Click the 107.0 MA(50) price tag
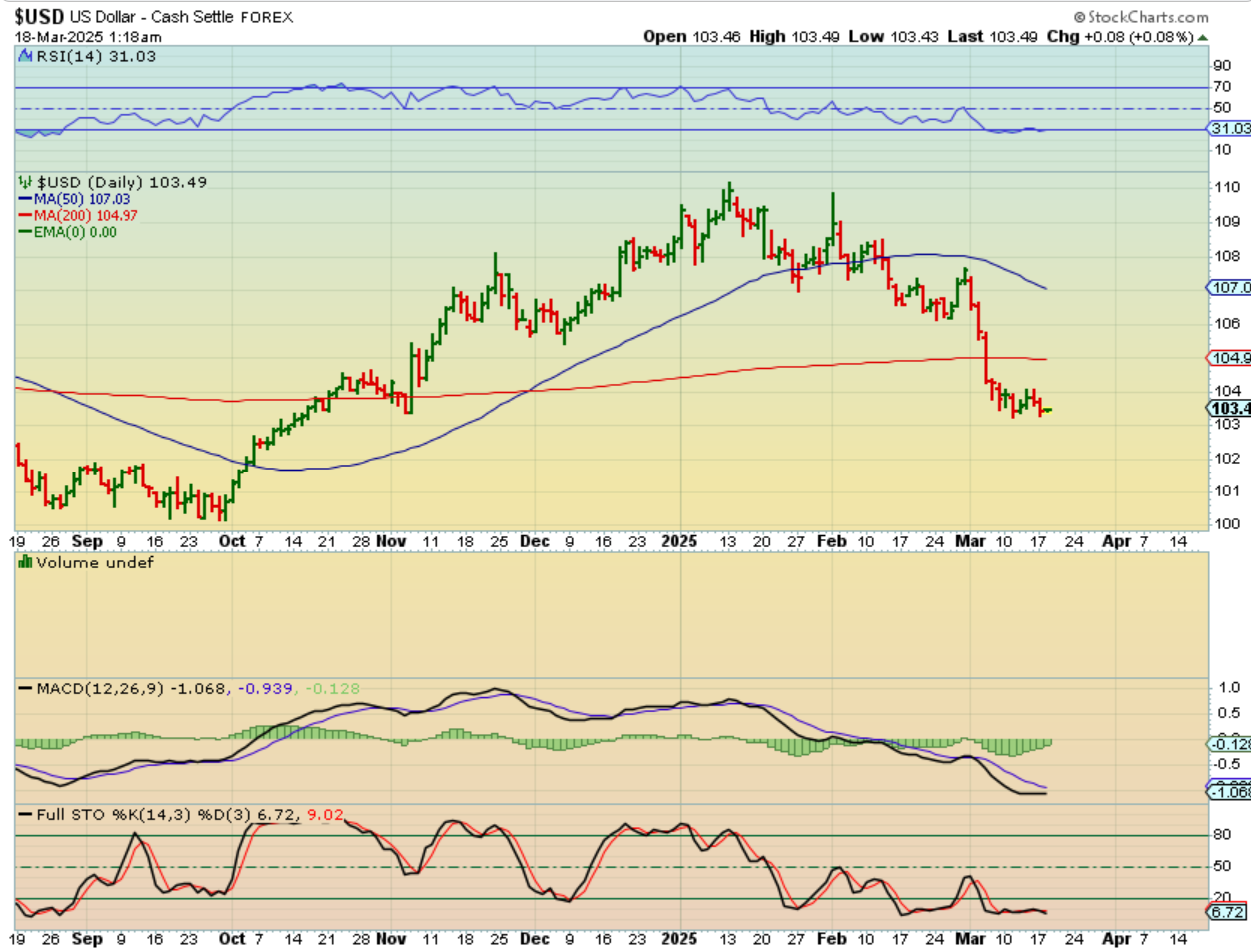 point(1230,287)
